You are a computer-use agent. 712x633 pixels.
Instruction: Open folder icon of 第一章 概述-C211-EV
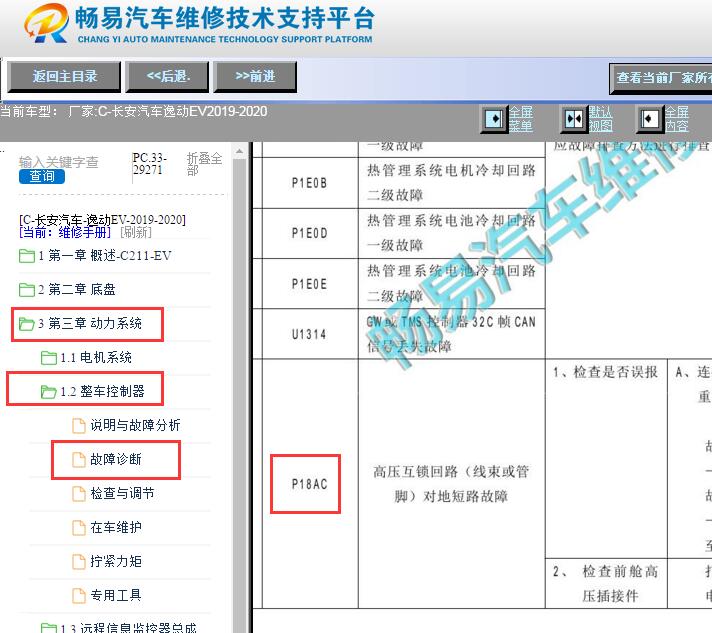point(27,256)
